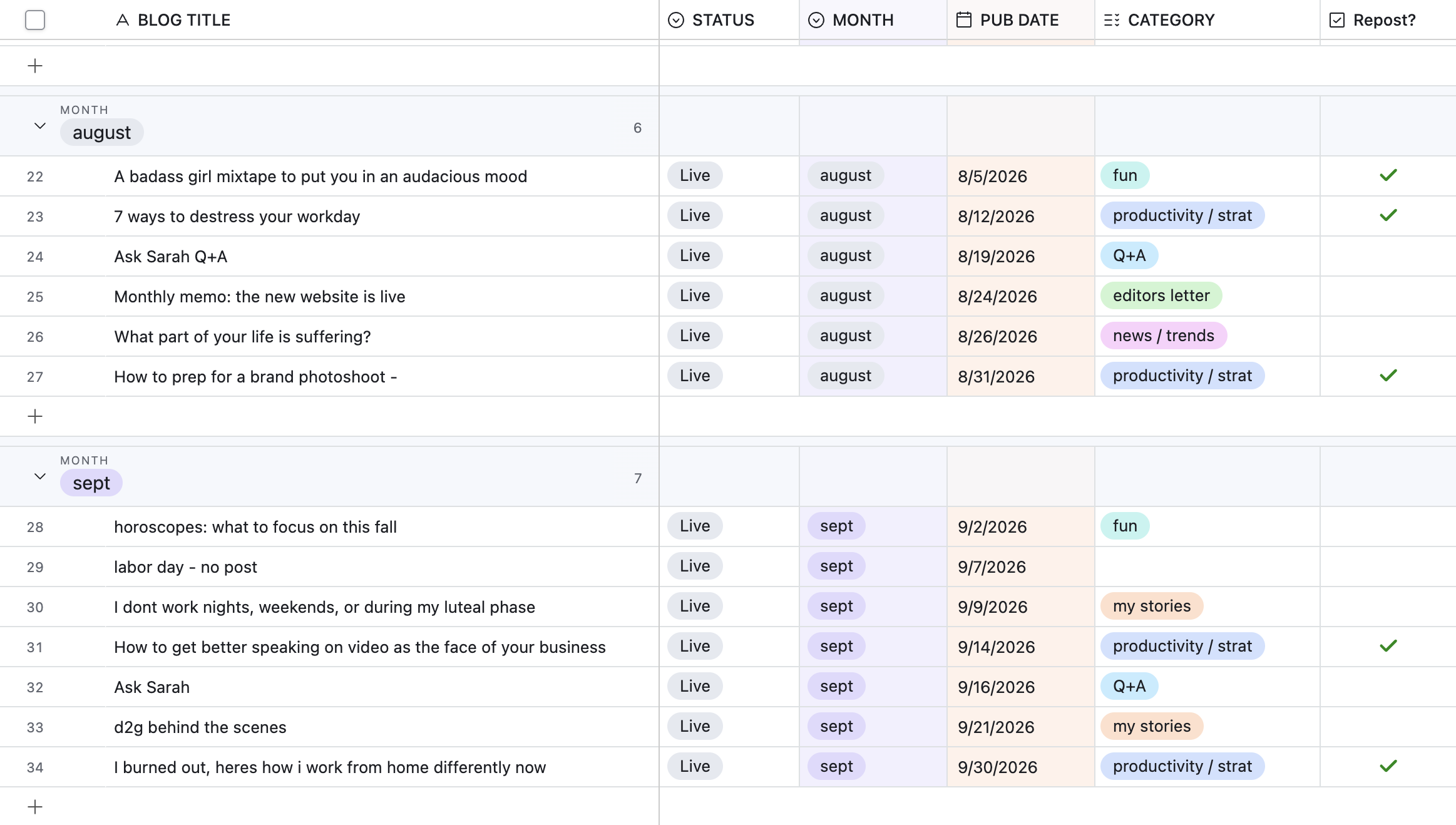Select pub date 8/19/2026

point(996,257)
